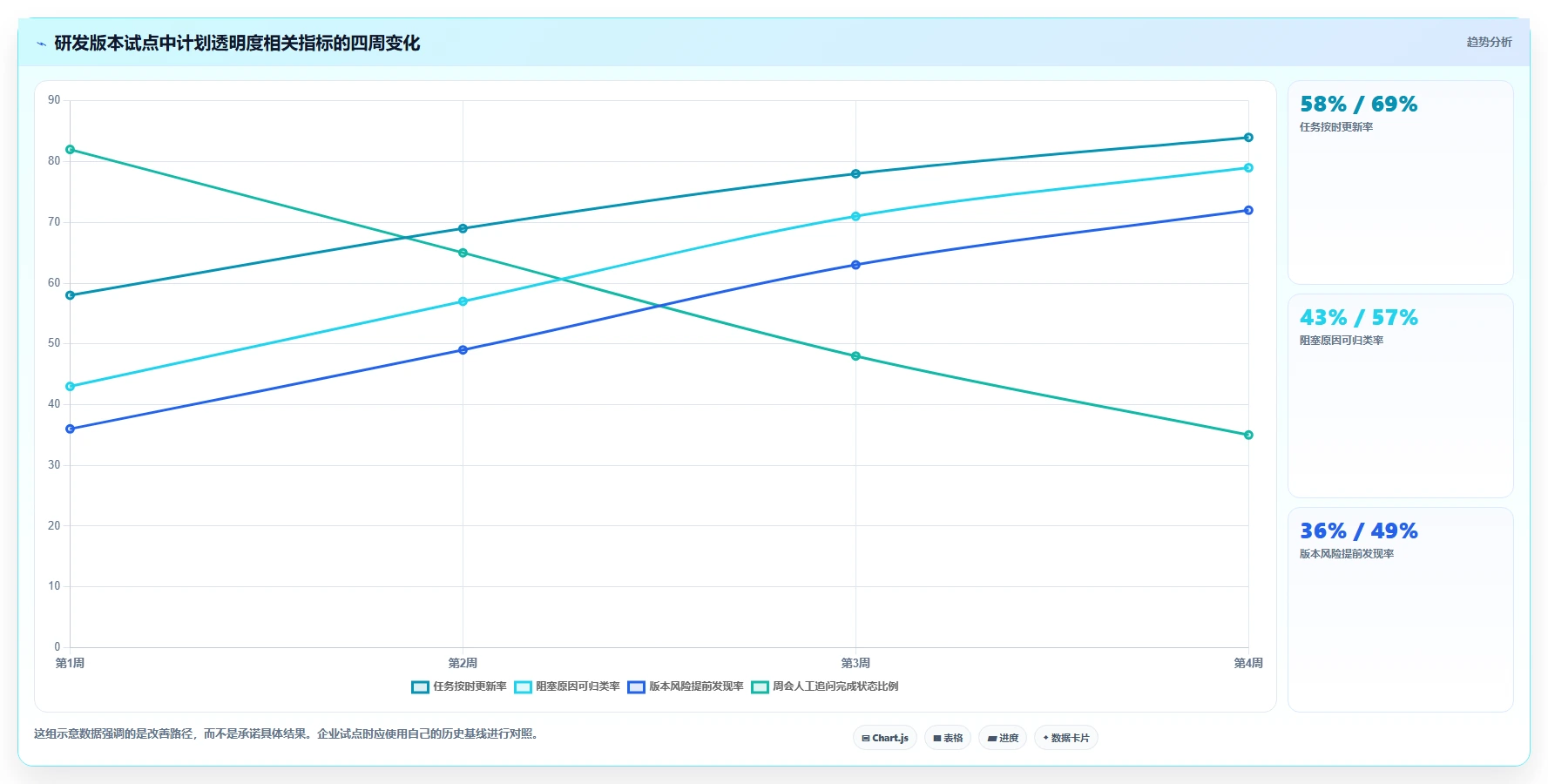Select the 第3周 point at 48 on 周会人工追问 line
The image size is (1548, 784).
[855, 356]
